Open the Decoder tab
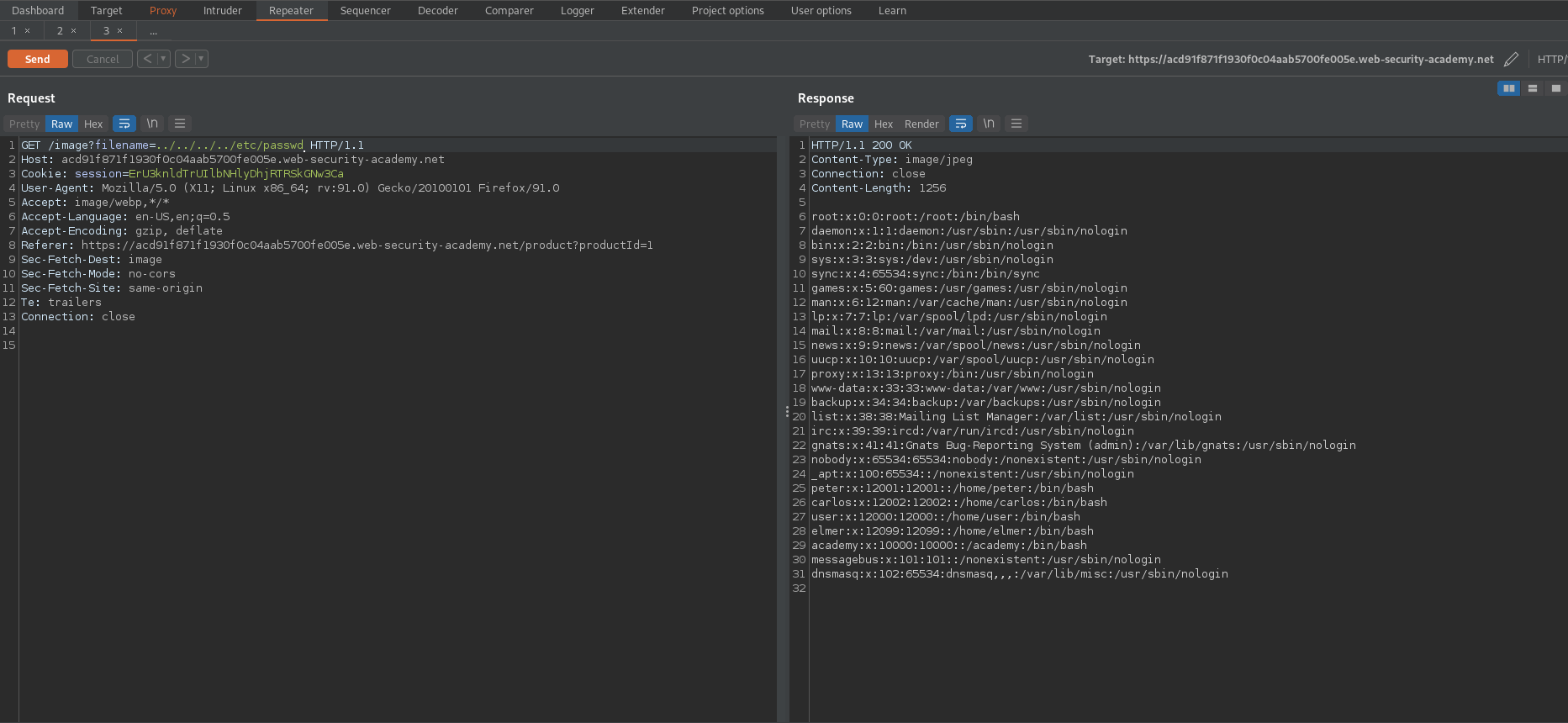1568x723 pixels. (438, 10)
